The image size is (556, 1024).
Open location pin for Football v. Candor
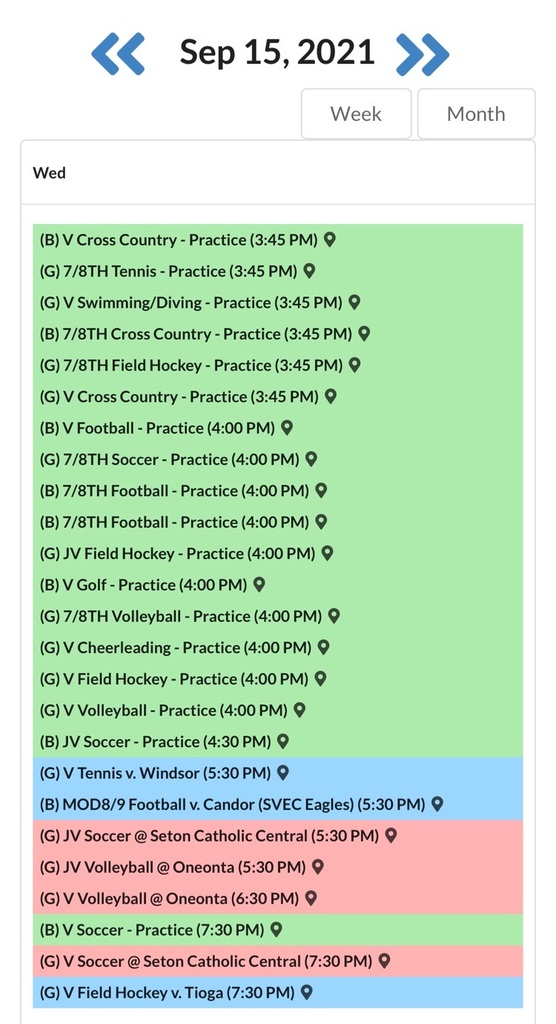coord(437,803)
